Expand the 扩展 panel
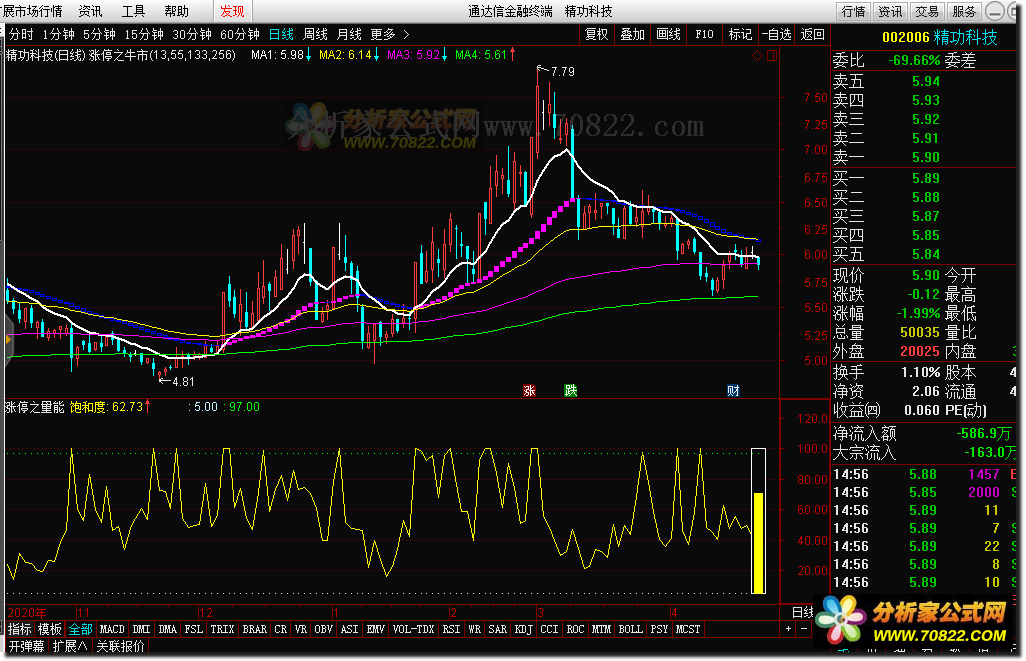Image resolution: width=1026 pixels, height=661 pixels. coord(70,647)
